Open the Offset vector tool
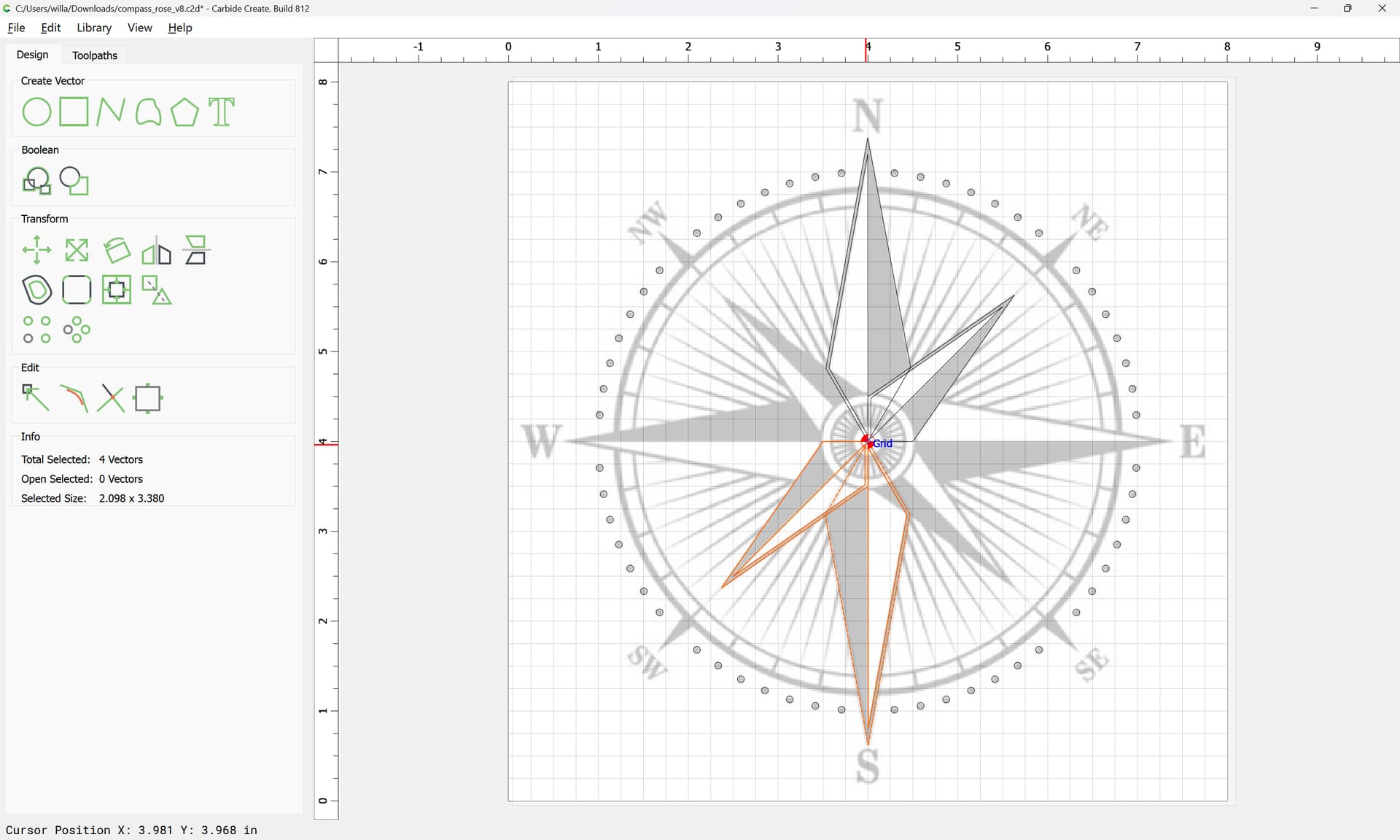This screenshot has width=1400, height=840. [36, 290]
